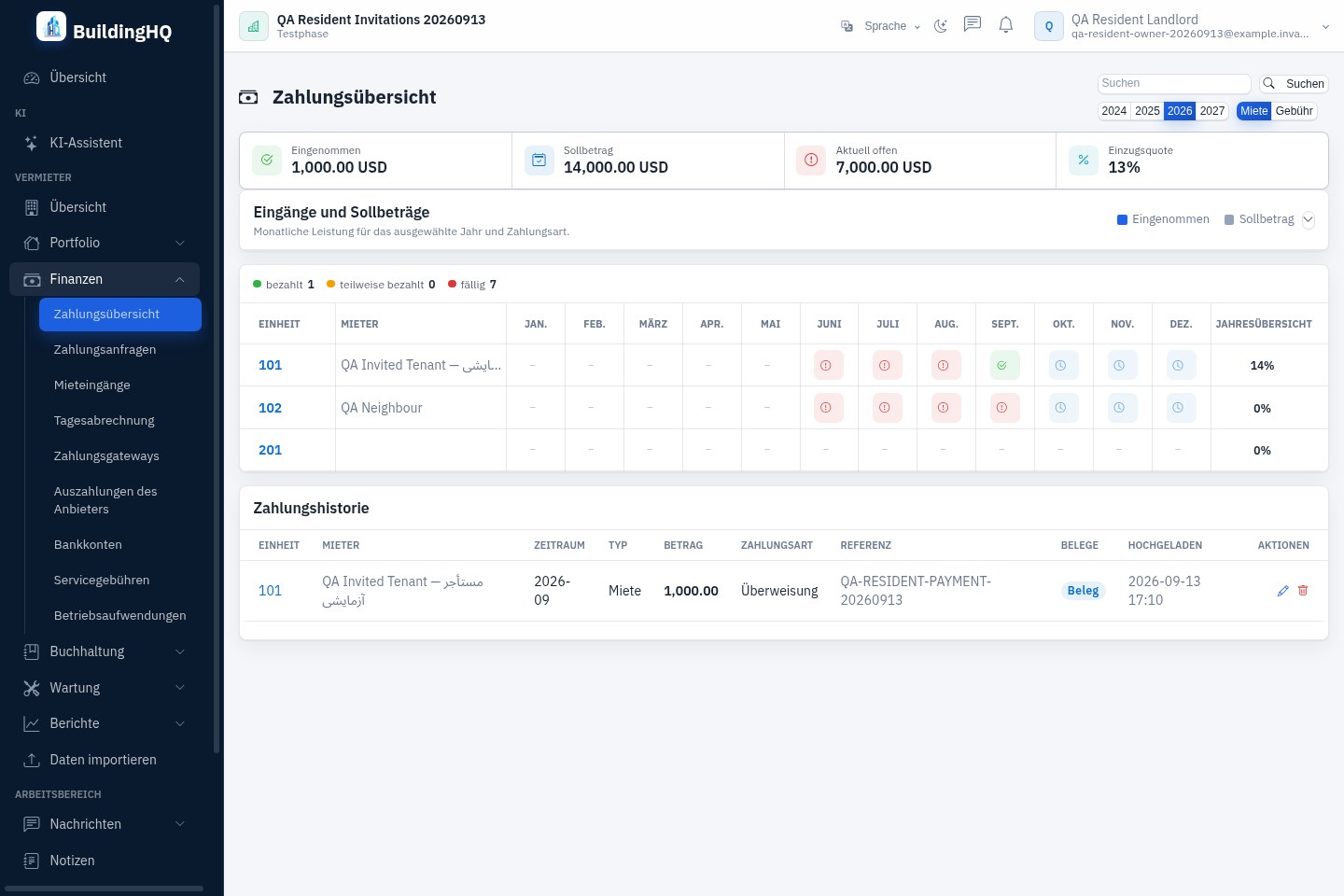Open the notifications bell
This screenshot has height=896, width=1344.
pos(1006,25)
